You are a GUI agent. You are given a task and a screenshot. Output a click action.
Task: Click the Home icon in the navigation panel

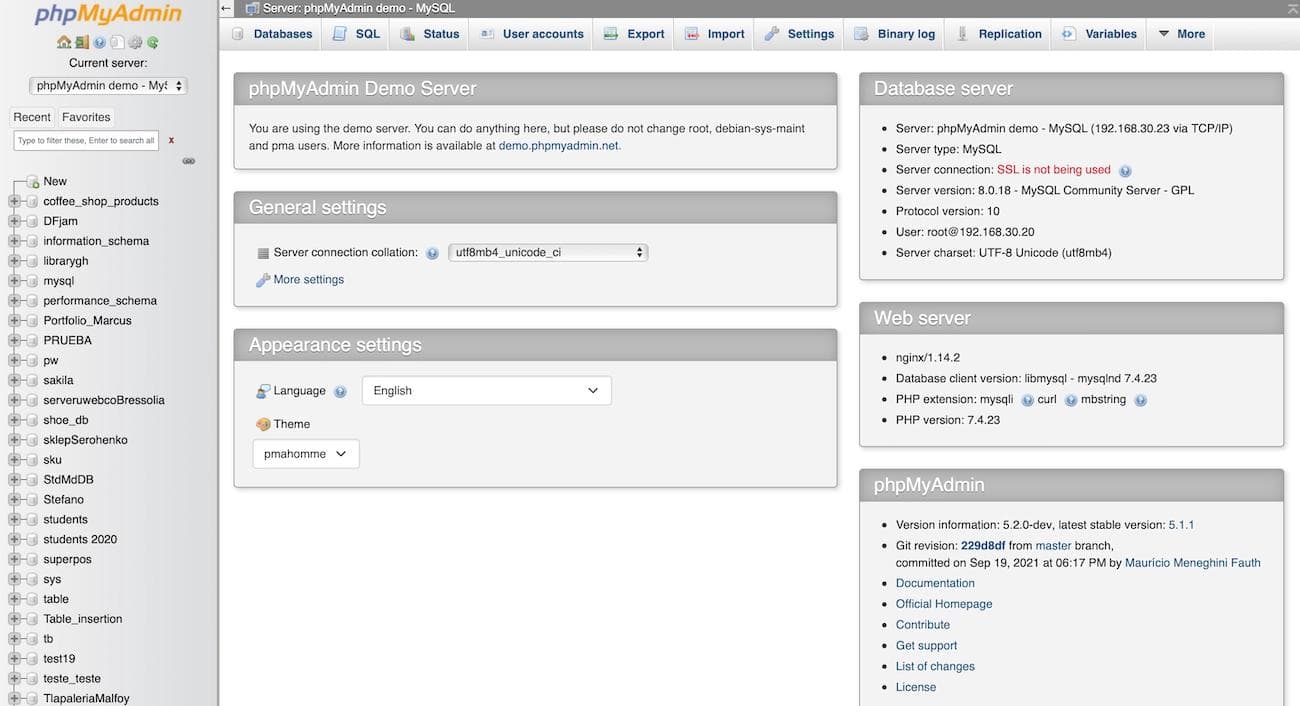(63, 43)
